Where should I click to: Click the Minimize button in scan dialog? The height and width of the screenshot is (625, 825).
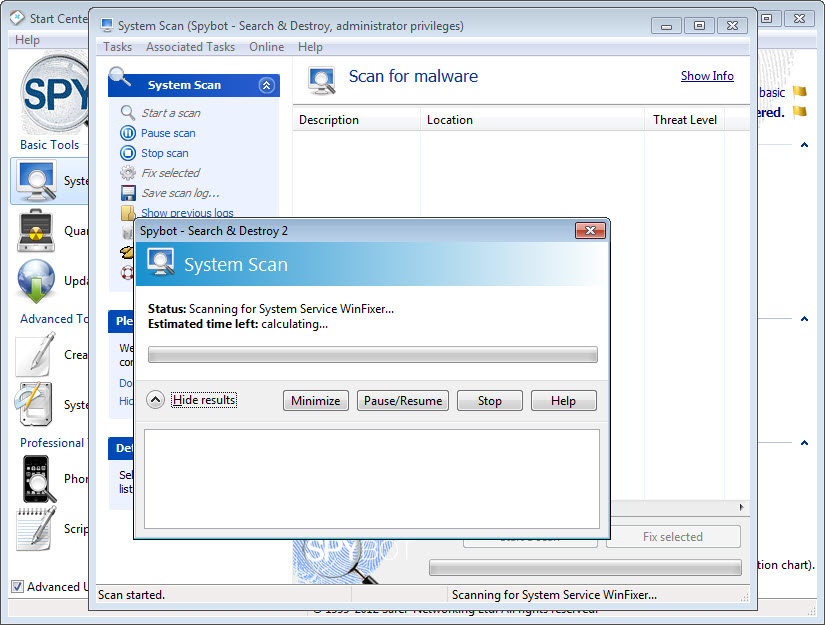coord(316,401)
